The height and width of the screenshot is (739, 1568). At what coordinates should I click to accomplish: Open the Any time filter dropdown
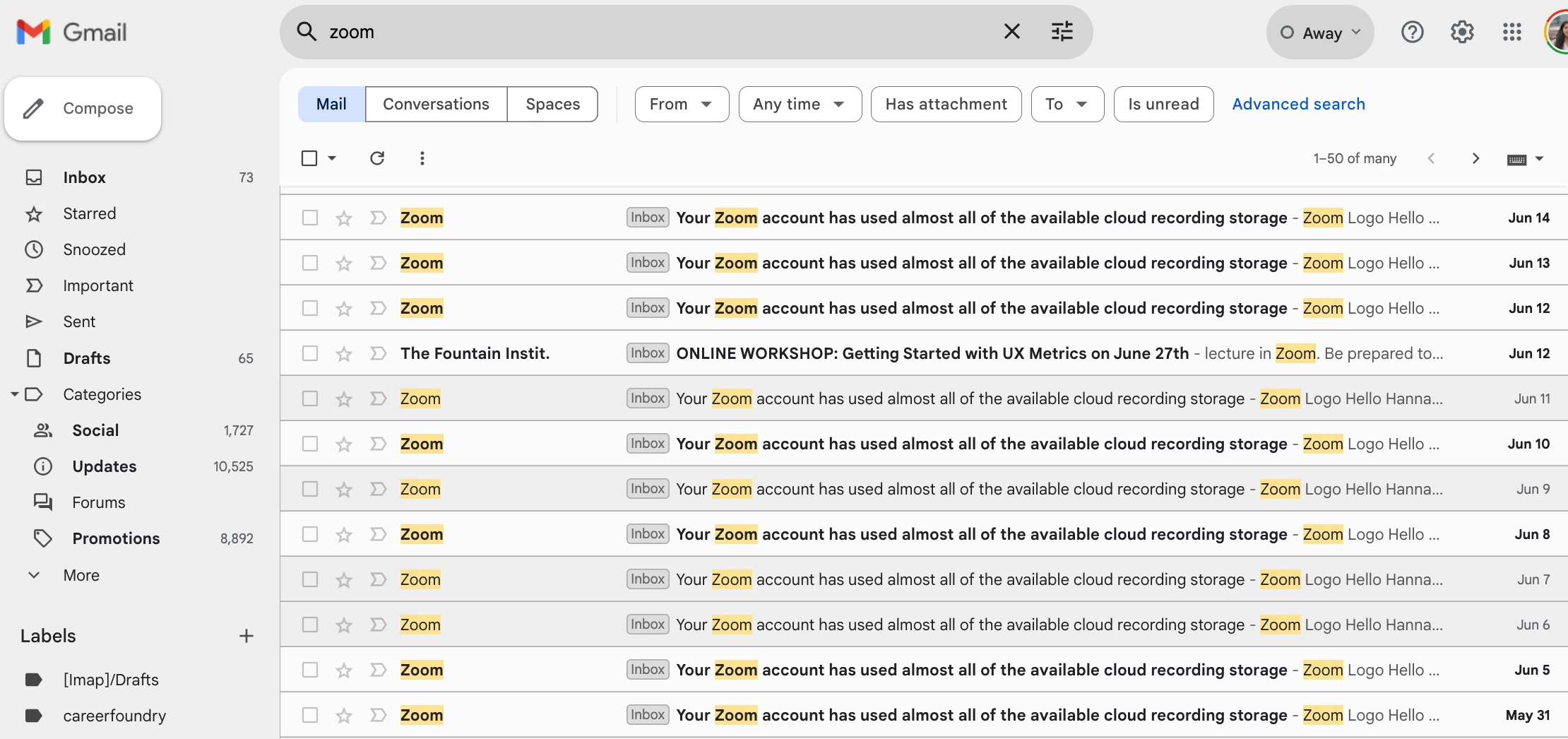800,105
